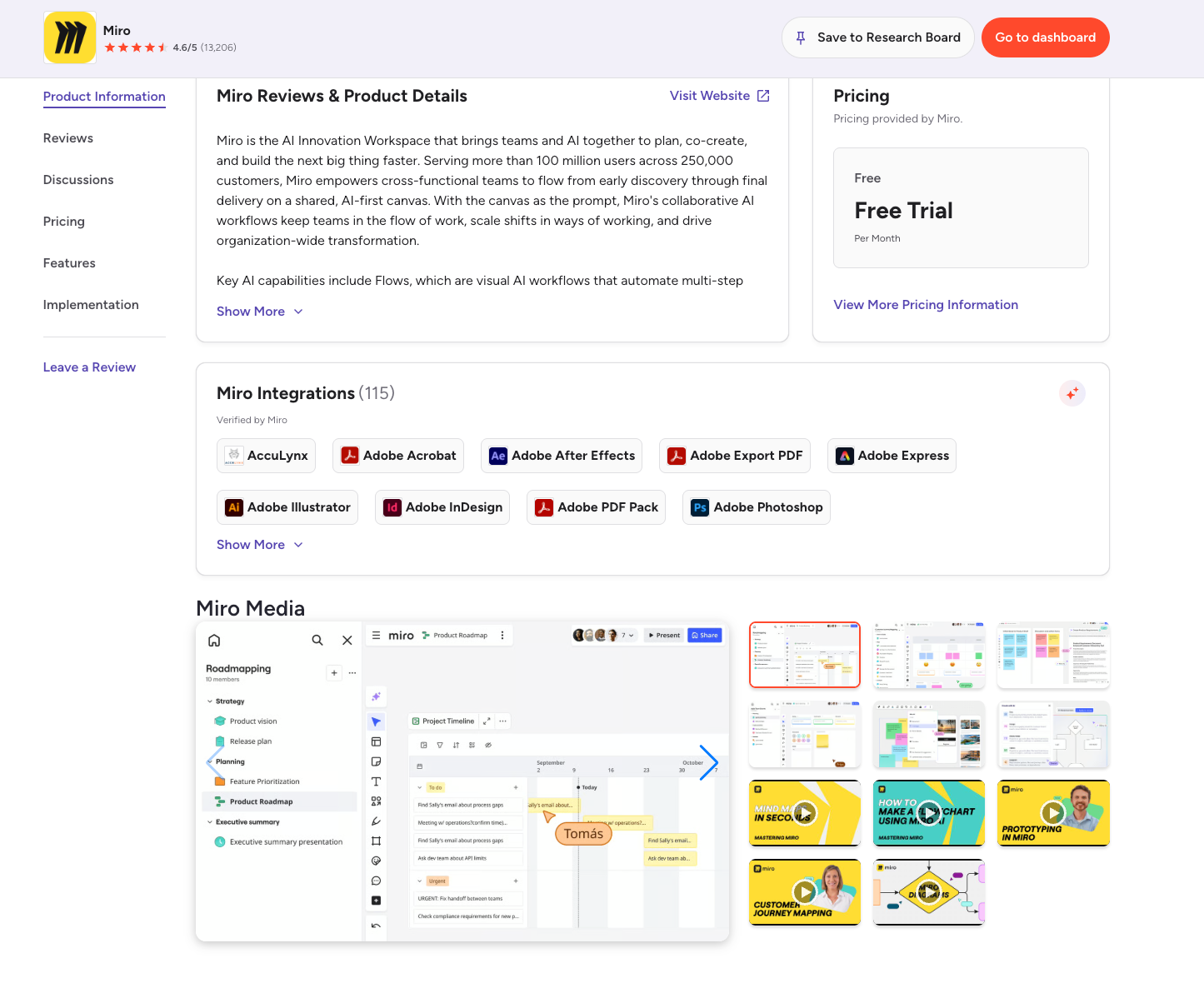1204x998 pixels.
Task: Click the Free Trial pricing card
Action: click(961, 207)
